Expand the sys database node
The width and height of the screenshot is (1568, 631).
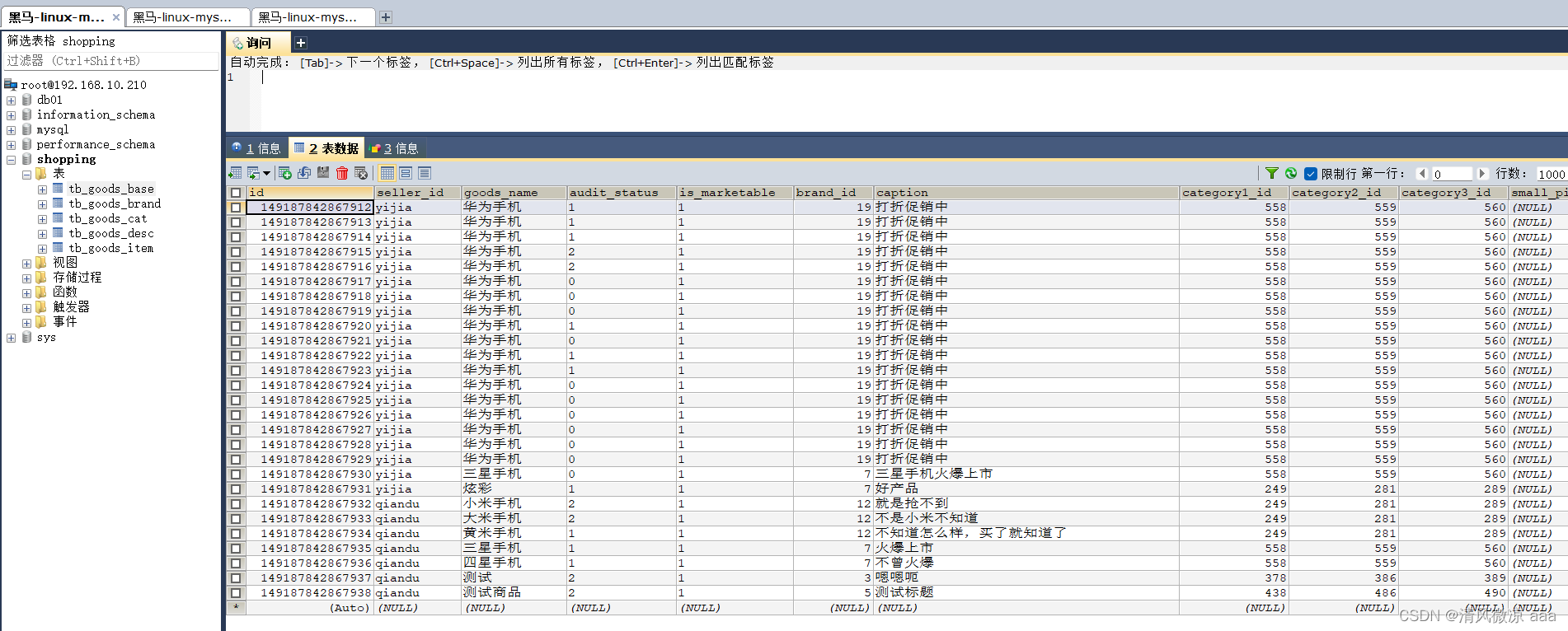click(11, 338)
